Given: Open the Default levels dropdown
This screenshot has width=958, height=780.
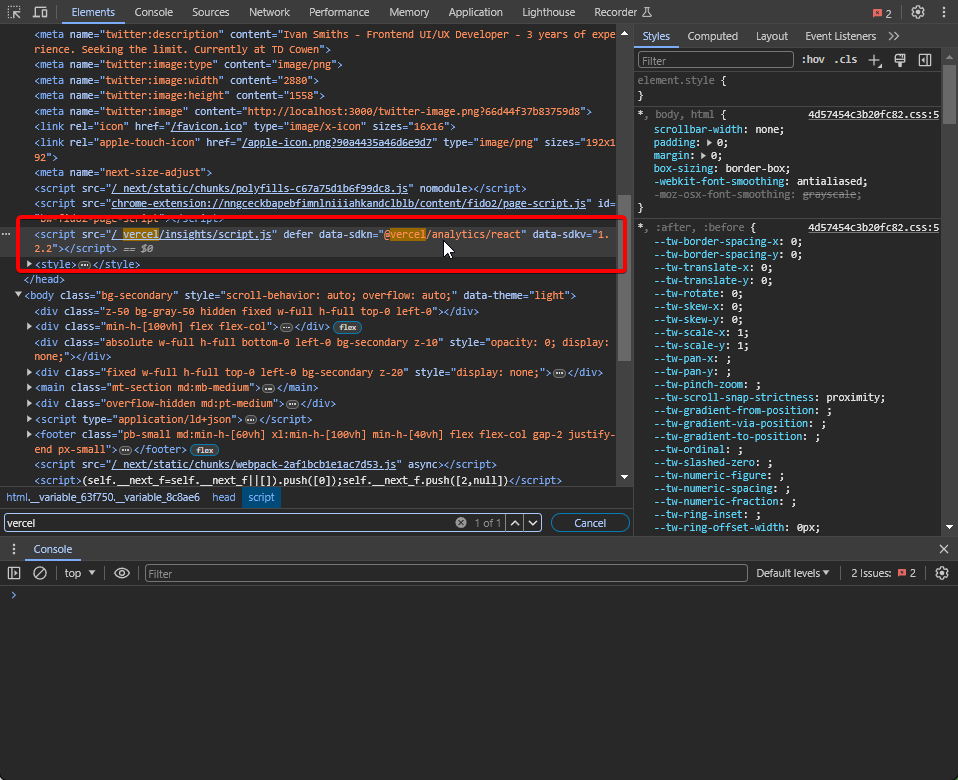Looking at the screenshot, I should [793, 573].
